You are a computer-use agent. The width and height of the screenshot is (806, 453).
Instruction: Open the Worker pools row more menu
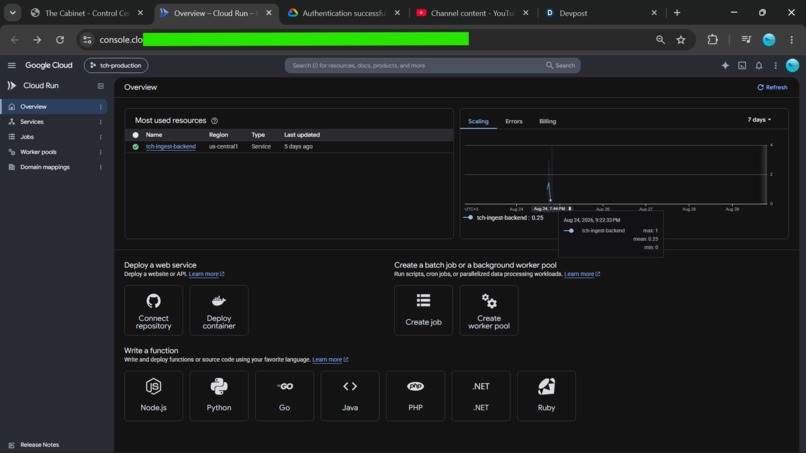101,152
